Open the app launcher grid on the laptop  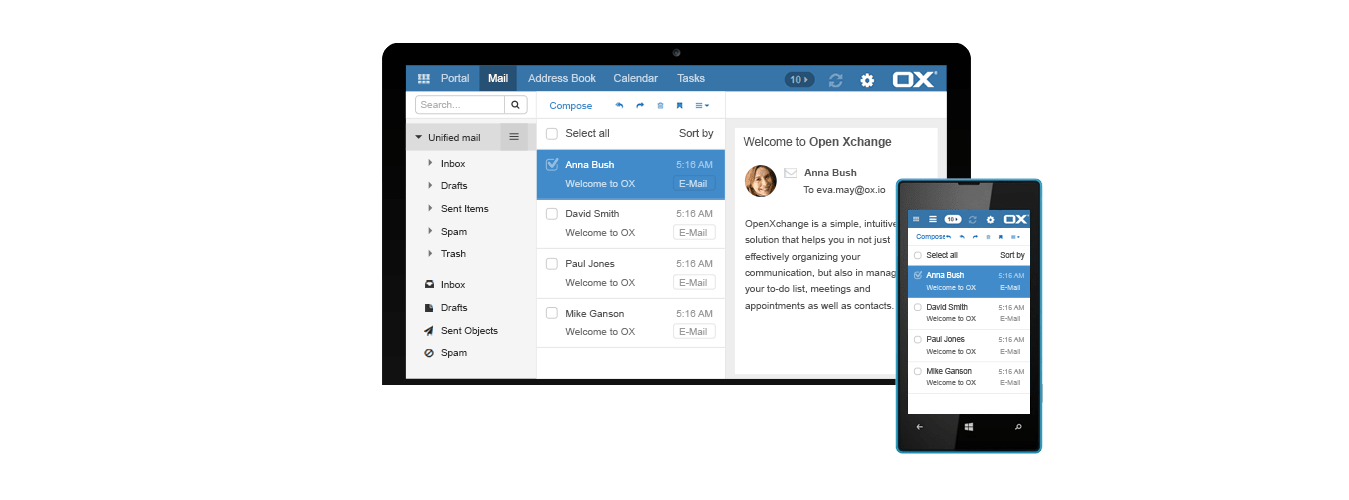pyautogui.click(x=423, y=78)
